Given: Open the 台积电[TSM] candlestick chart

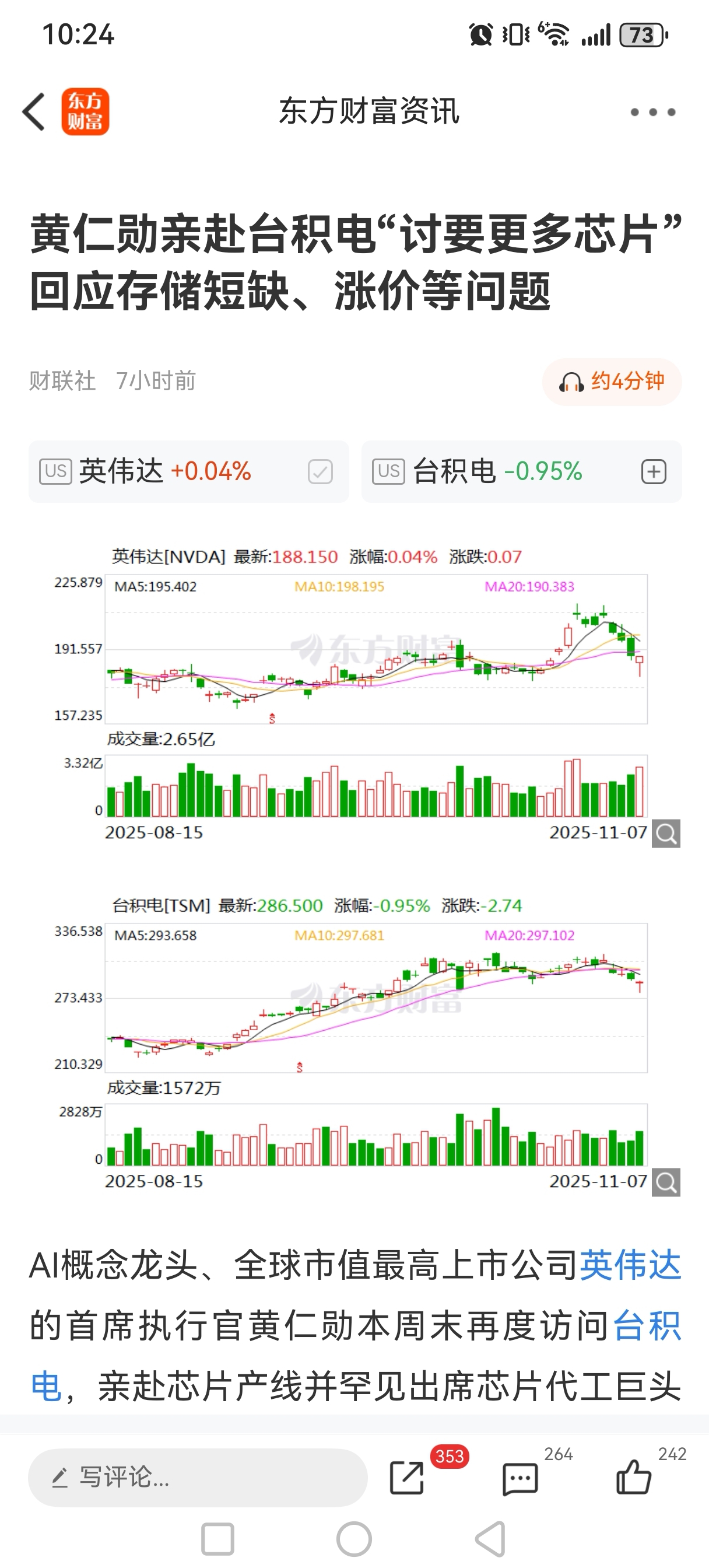Looking at the screenshot, I should click(376, 998).
